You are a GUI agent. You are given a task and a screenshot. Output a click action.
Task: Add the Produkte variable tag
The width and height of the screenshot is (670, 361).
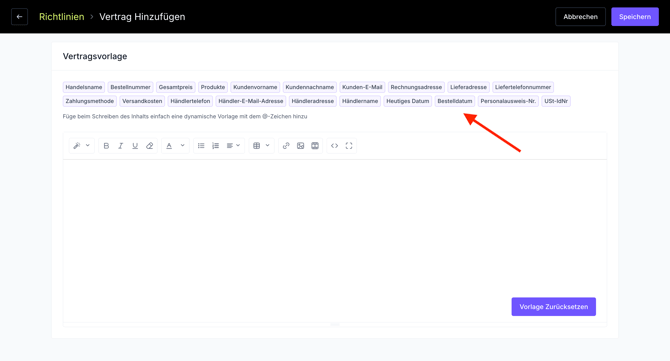pos(213,87)
